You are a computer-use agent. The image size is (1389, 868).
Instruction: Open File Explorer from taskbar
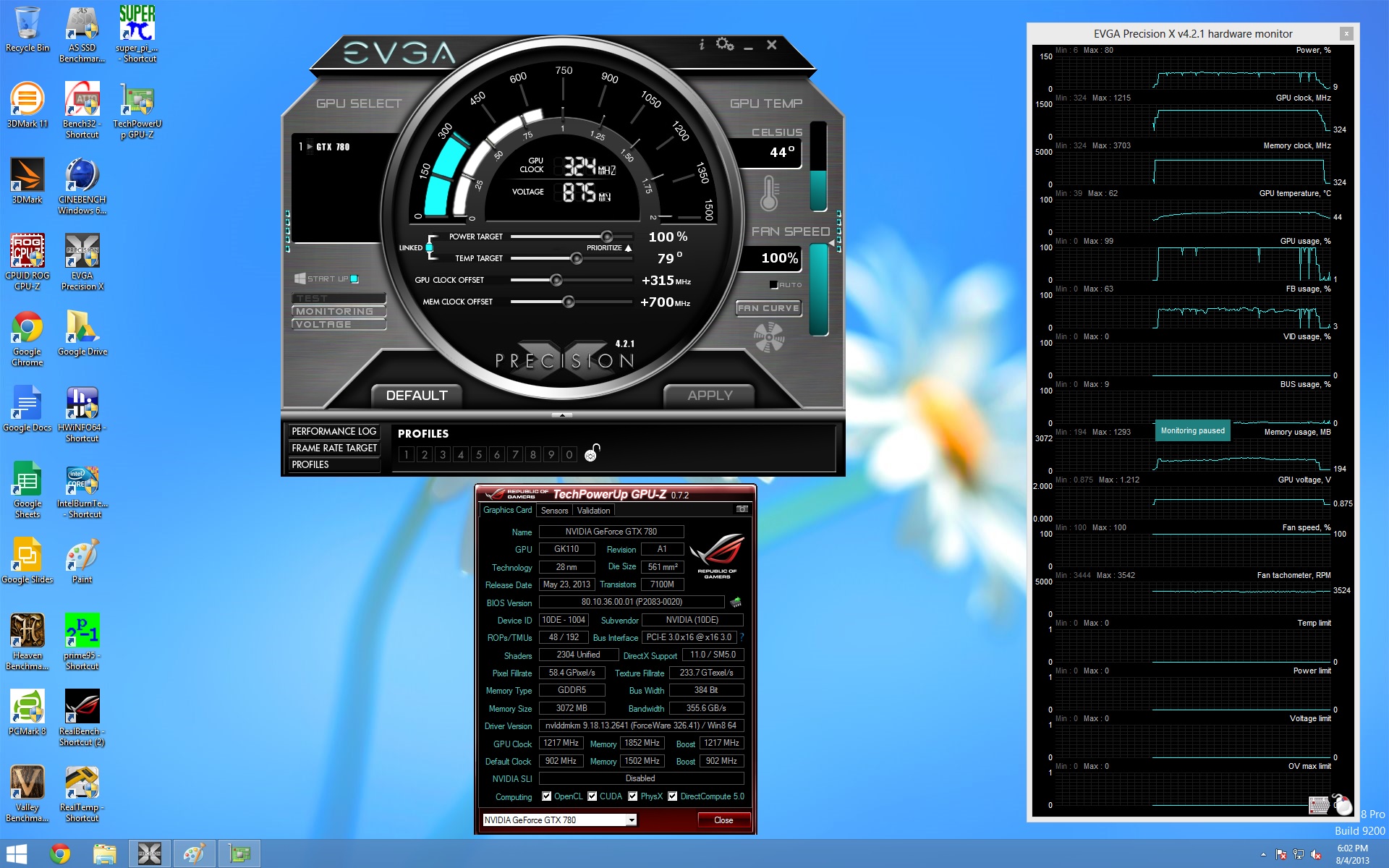[x=104, y=854]
